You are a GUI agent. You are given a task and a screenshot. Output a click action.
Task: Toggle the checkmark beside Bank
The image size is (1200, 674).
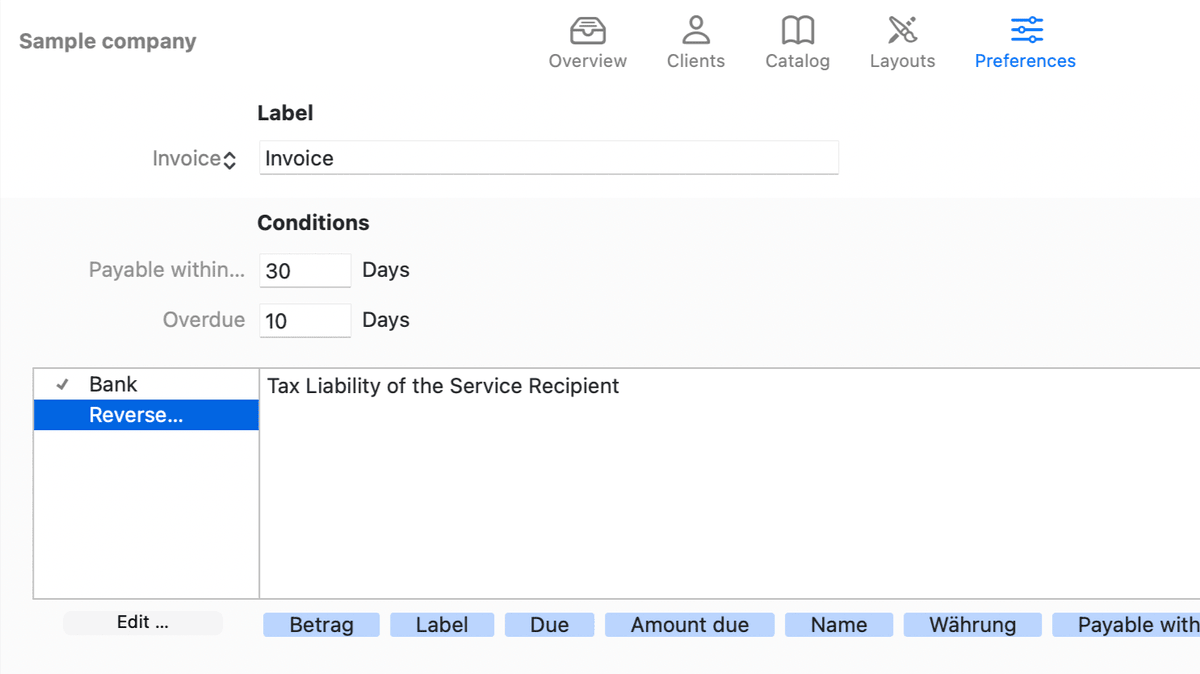pyautogui.click(x=62, y=384)
